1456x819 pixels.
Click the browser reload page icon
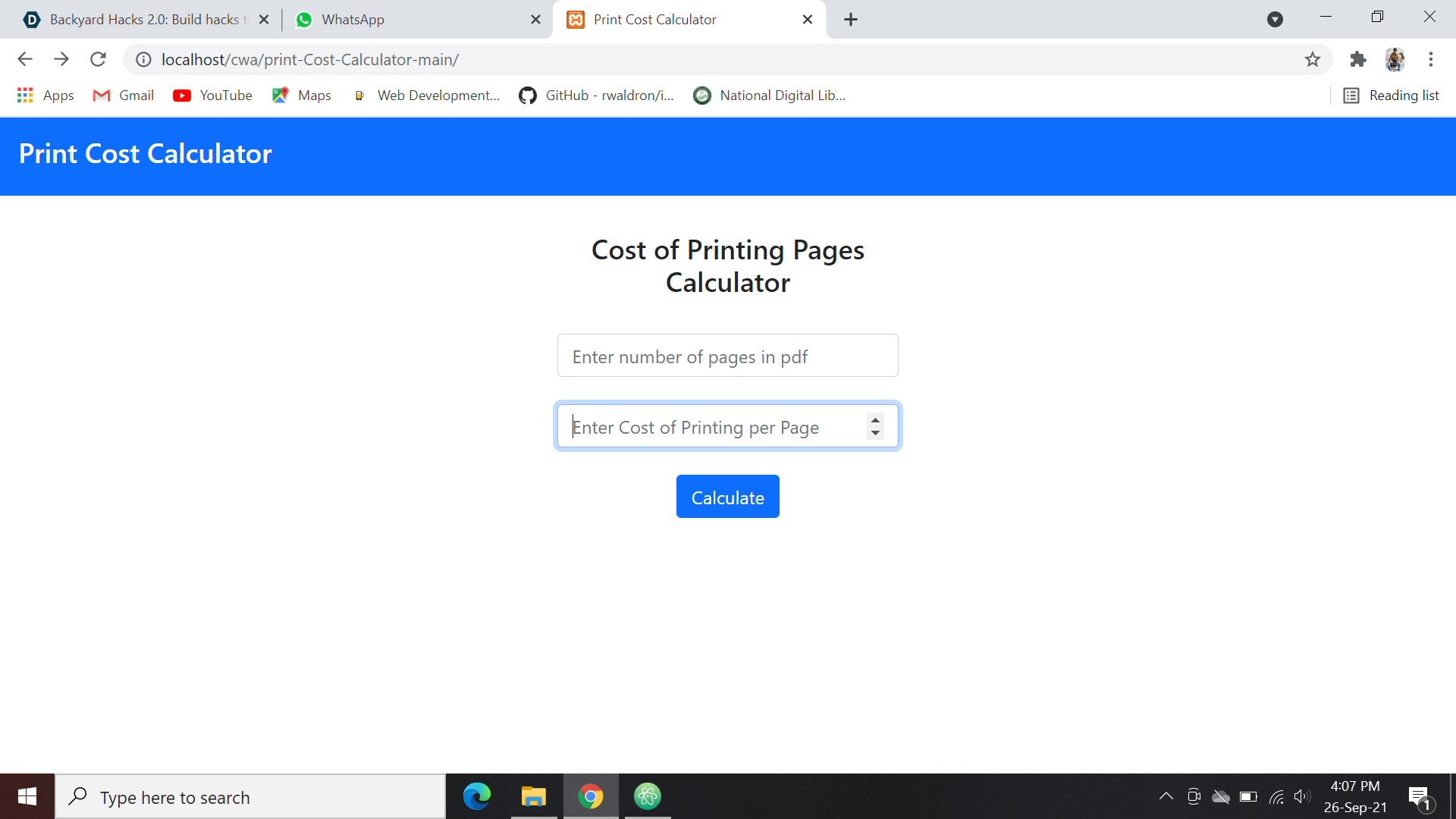click(x=98, y=59)
